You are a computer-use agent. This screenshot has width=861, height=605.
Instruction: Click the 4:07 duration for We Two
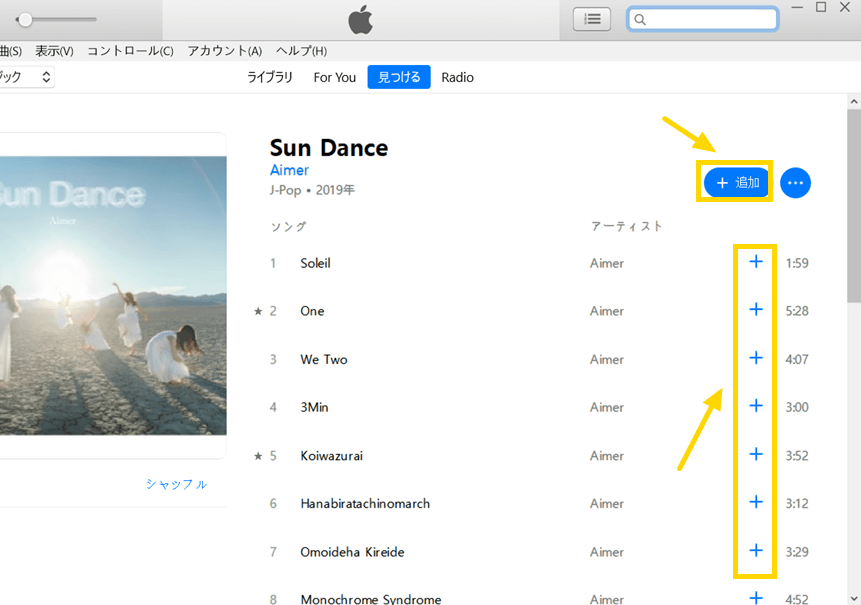pos(797,359)
